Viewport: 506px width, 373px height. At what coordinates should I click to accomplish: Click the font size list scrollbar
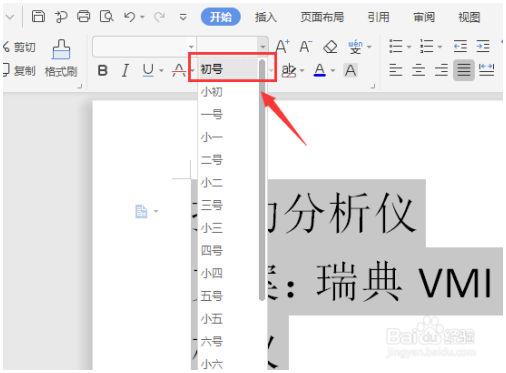262,180
